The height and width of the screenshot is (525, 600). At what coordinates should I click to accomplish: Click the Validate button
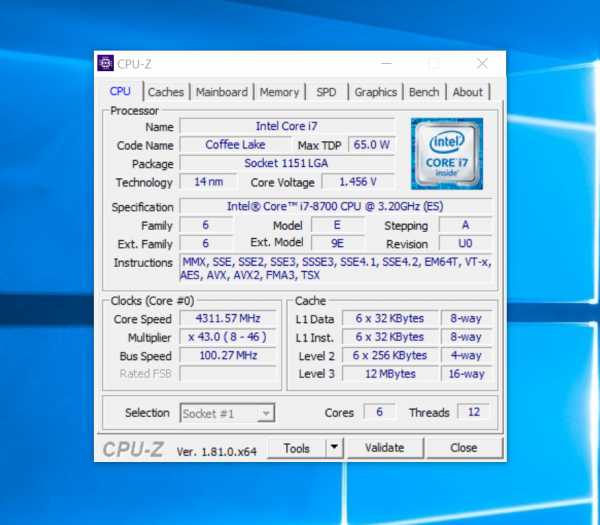[385, 448]
